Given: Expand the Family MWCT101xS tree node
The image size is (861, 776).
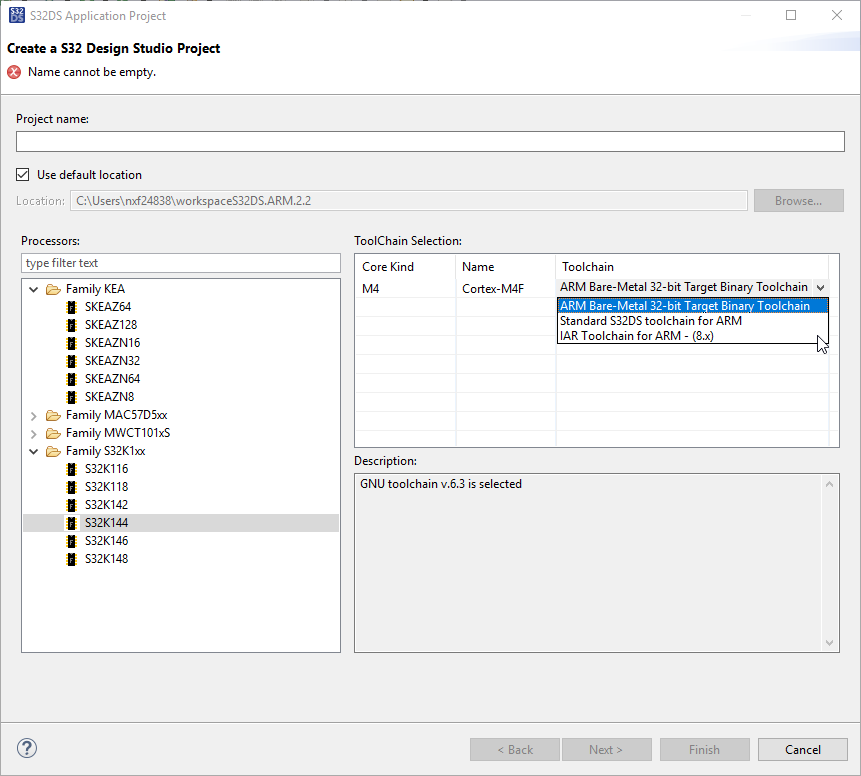Looking at the screenshot, I should (33, 434).
